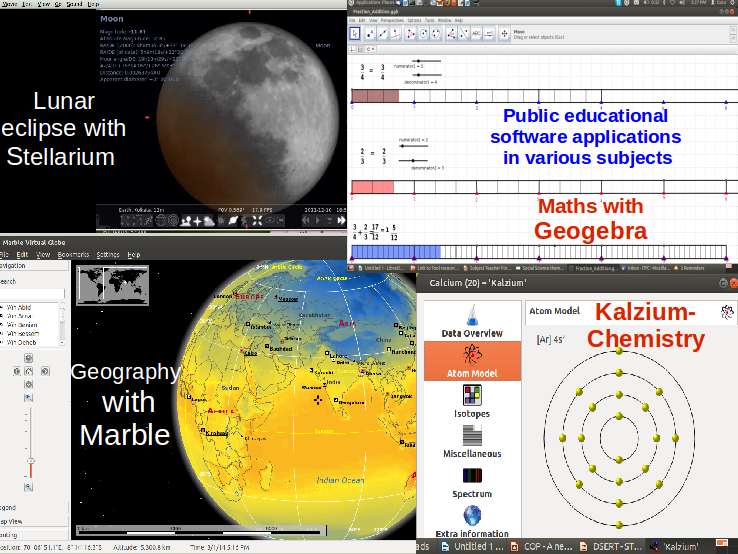Select the Line through two points tool
Screen dimensions: 738x554
pyautogui.click(x=383, y=33)
